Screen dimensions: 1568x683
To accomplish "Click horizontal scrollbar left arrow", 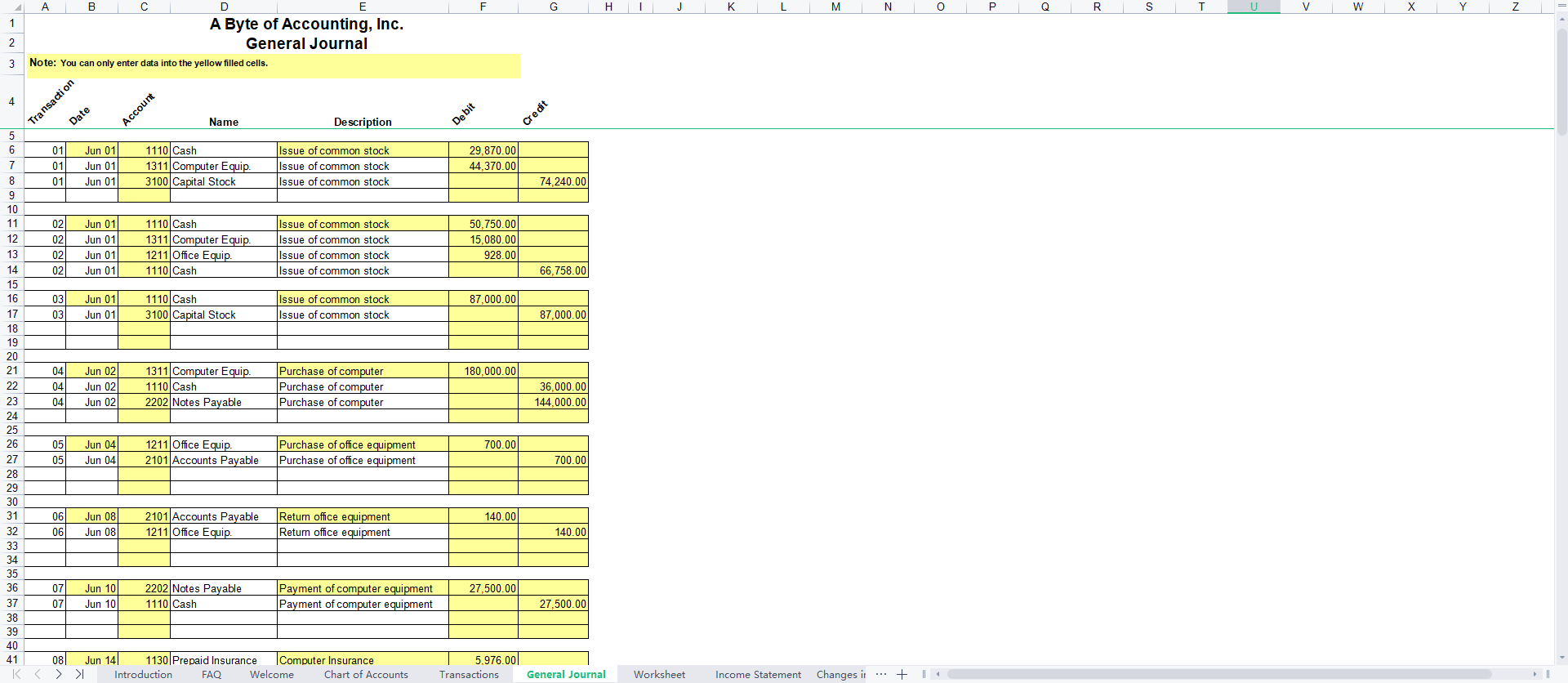I will point(938,674).
